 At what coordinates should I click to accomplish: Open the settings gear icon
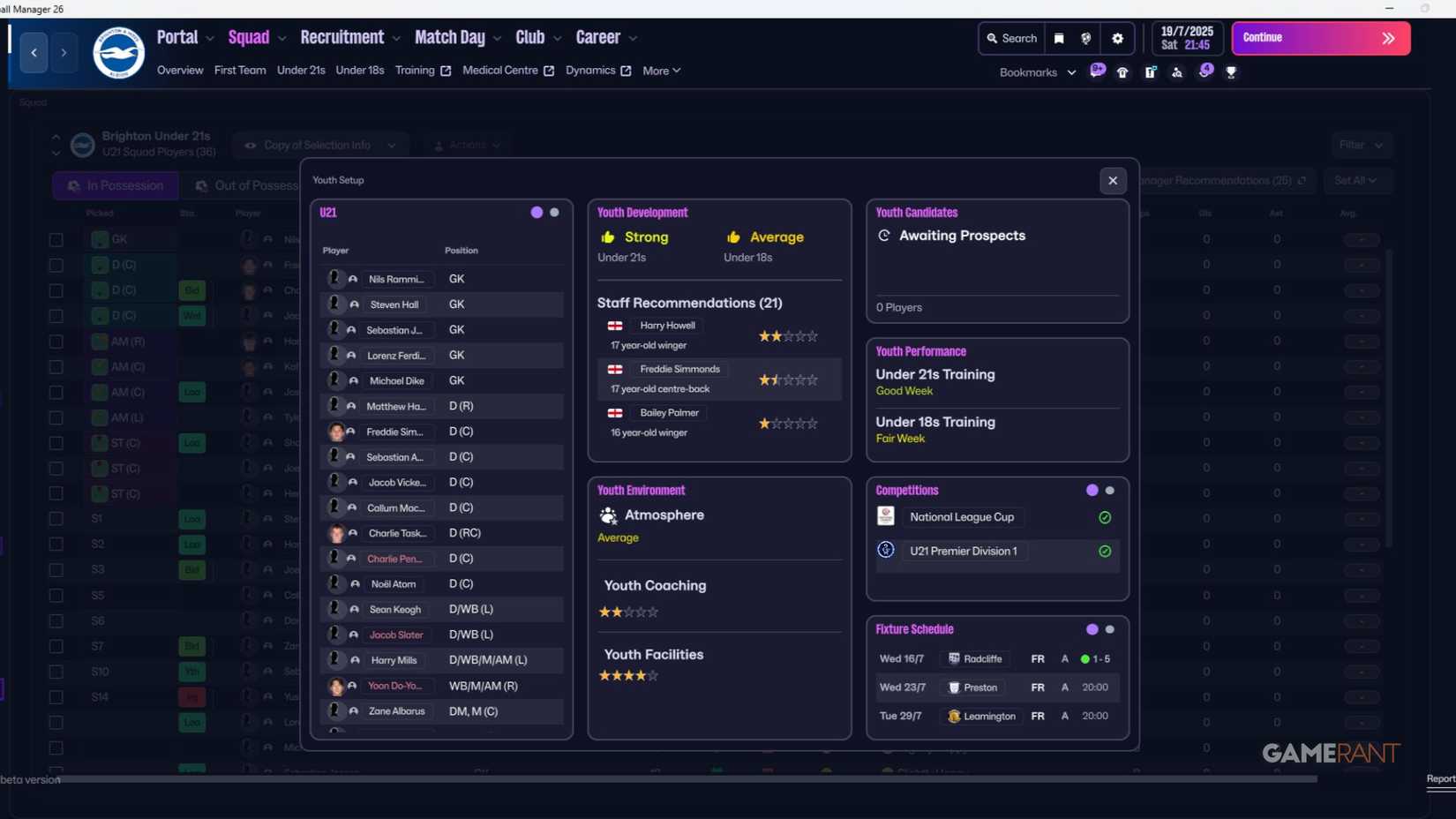1117,39
